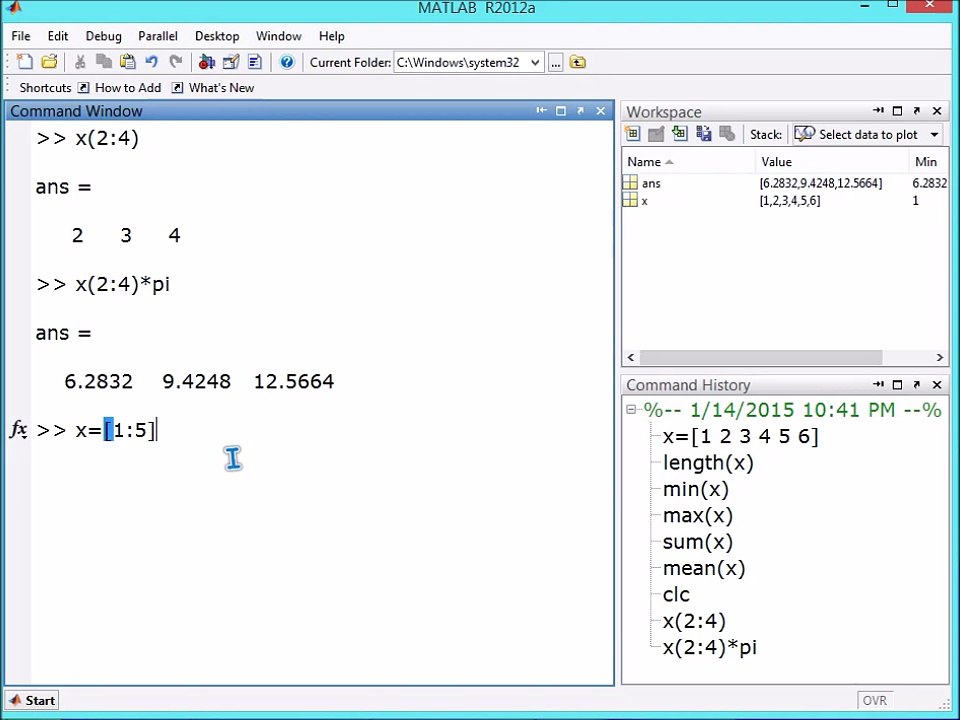Select x(2:4)*pi in Command History

tap(710, 647)
